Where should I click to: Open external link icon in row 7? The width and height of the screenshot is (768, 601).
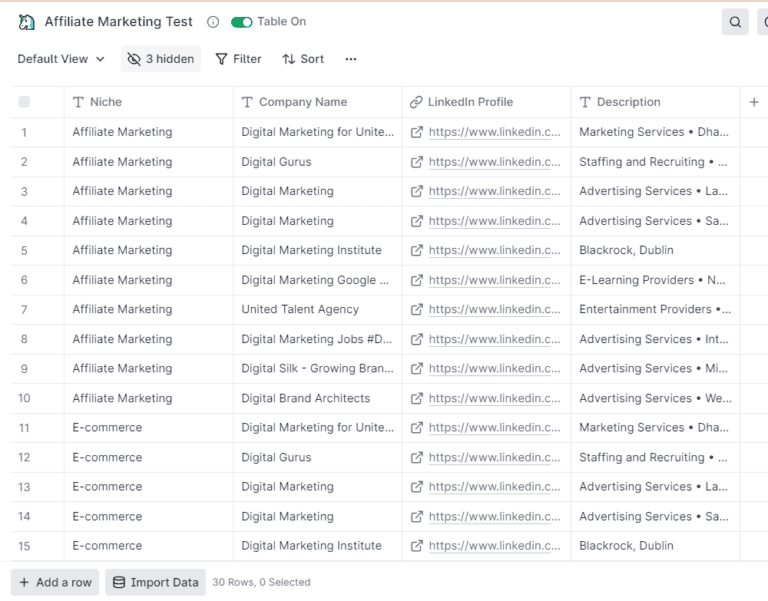click(417, 310)
